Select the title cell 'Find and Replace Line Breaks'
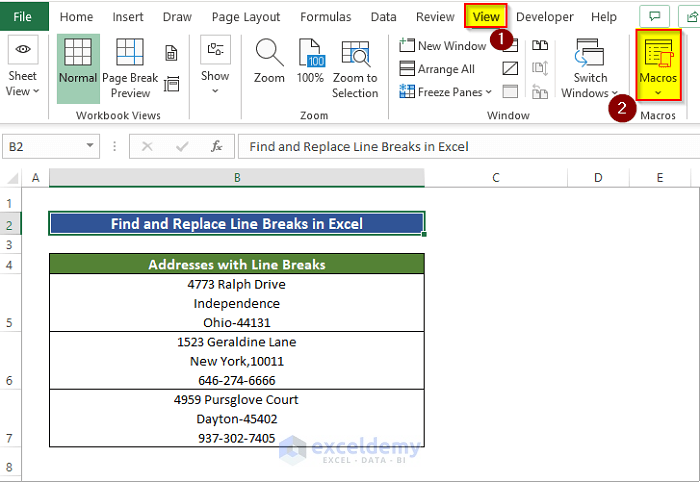This screenshot has width=700, height=482. [237, 224]
